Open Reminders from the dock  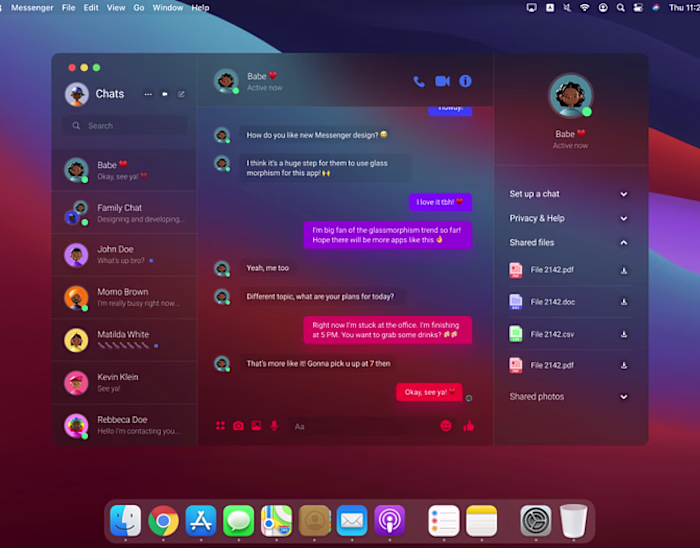click(443, 520)
